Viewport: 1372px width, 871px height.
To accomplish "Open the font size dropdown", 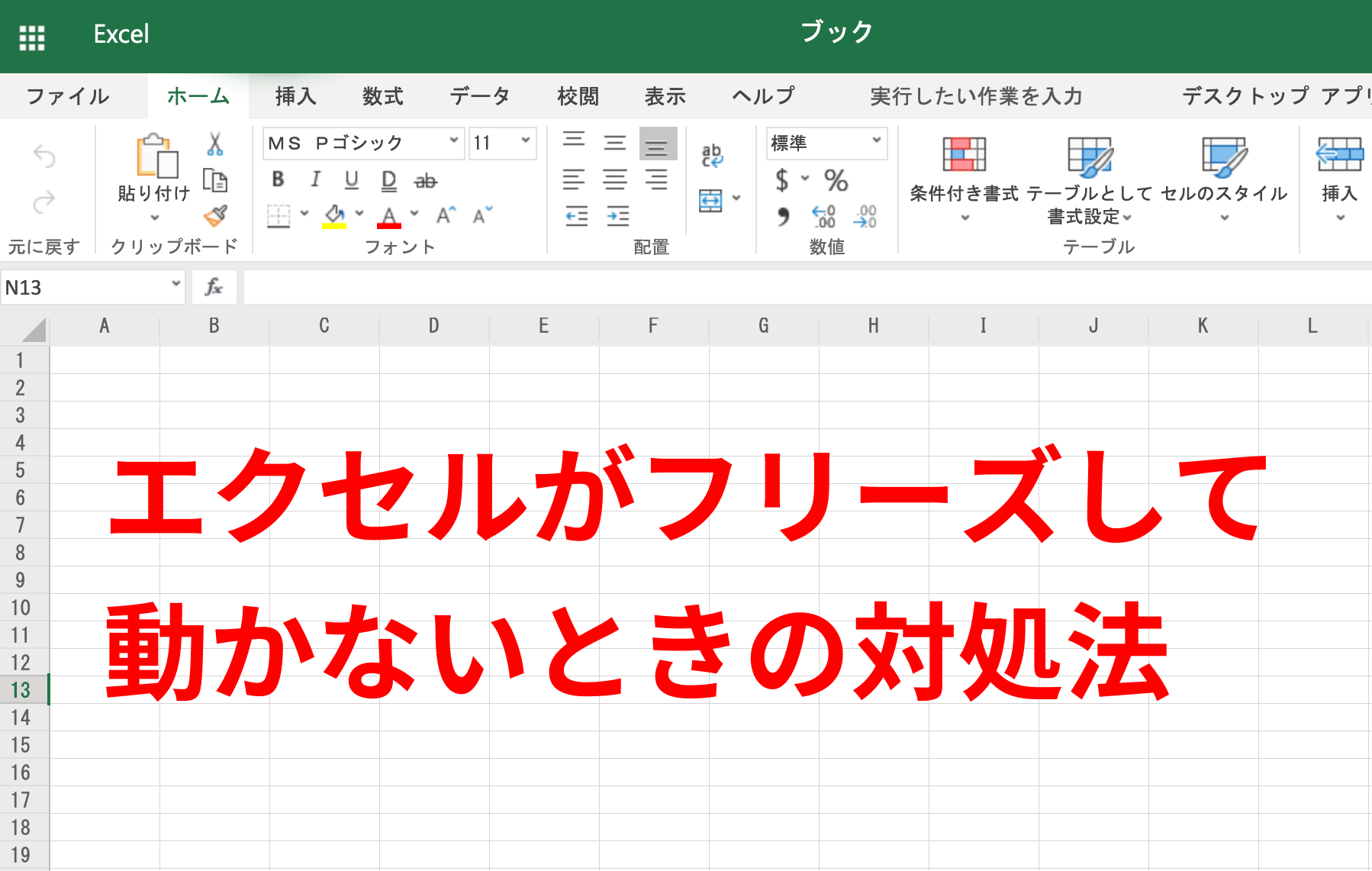I will pyautogui.click(x=524, y=142).
